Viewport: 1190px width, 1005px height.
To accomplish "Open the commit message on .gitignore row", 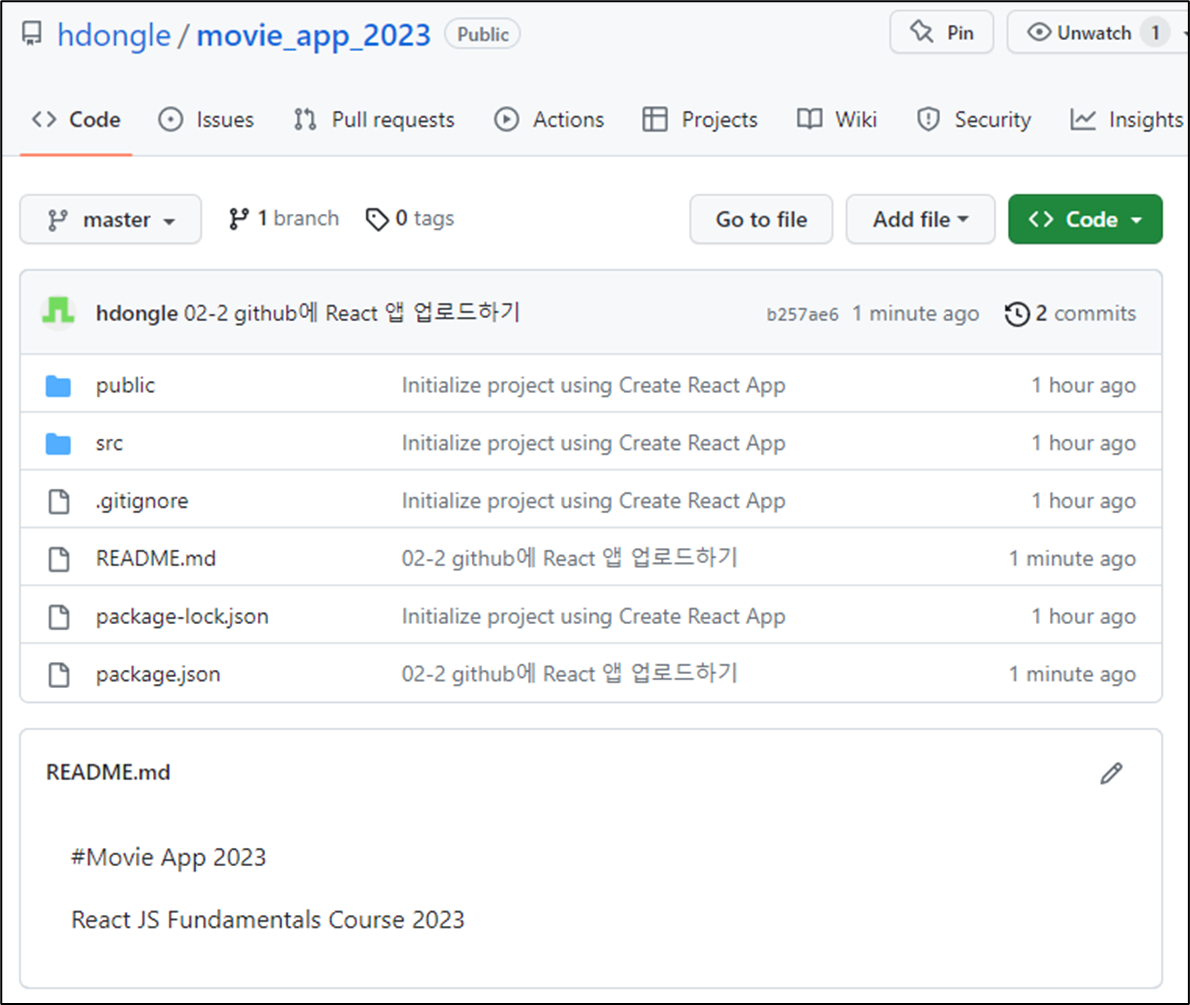I will point(593,501).
